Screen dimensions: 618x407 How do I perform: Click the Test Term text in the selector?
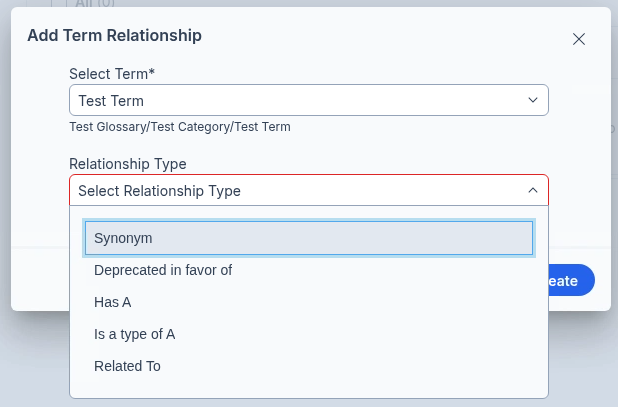point(111,100)
